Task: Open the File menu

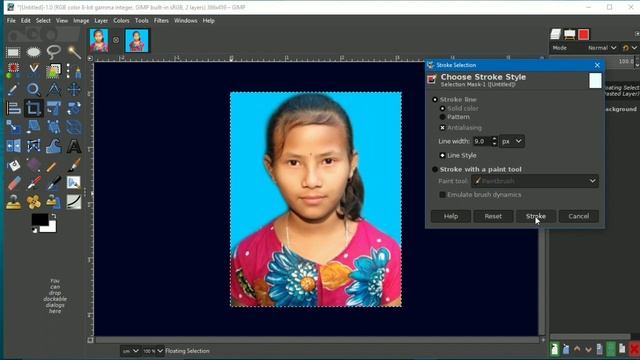Action: (x=11, y=20)
